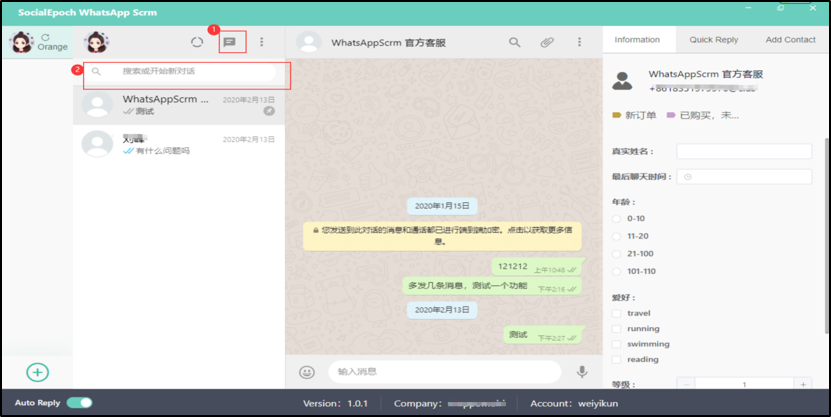The width and height of the screenshot is (831, 417).
Task: Click the search or start new chat field
Action: pos(182,71)
